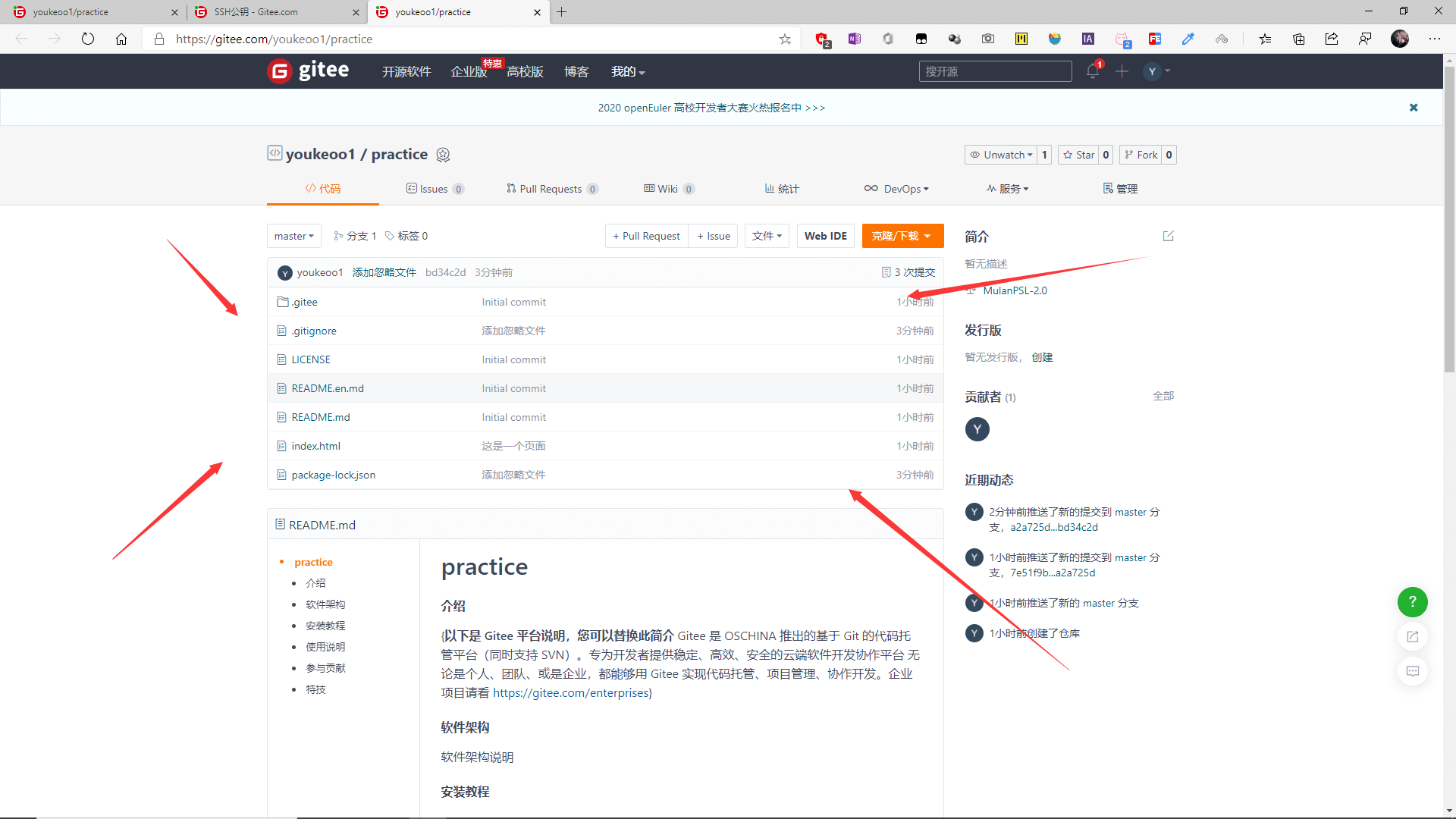Click the floating share icon button

pyautogui.click(x=1412, y=637)
